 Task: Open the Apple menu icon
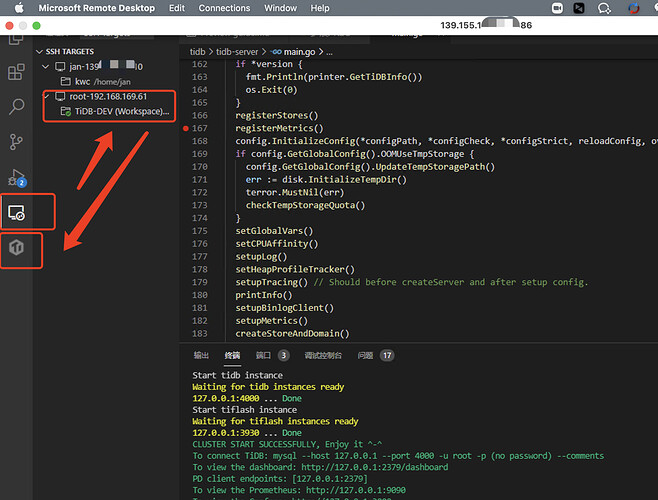pos(19,8)
